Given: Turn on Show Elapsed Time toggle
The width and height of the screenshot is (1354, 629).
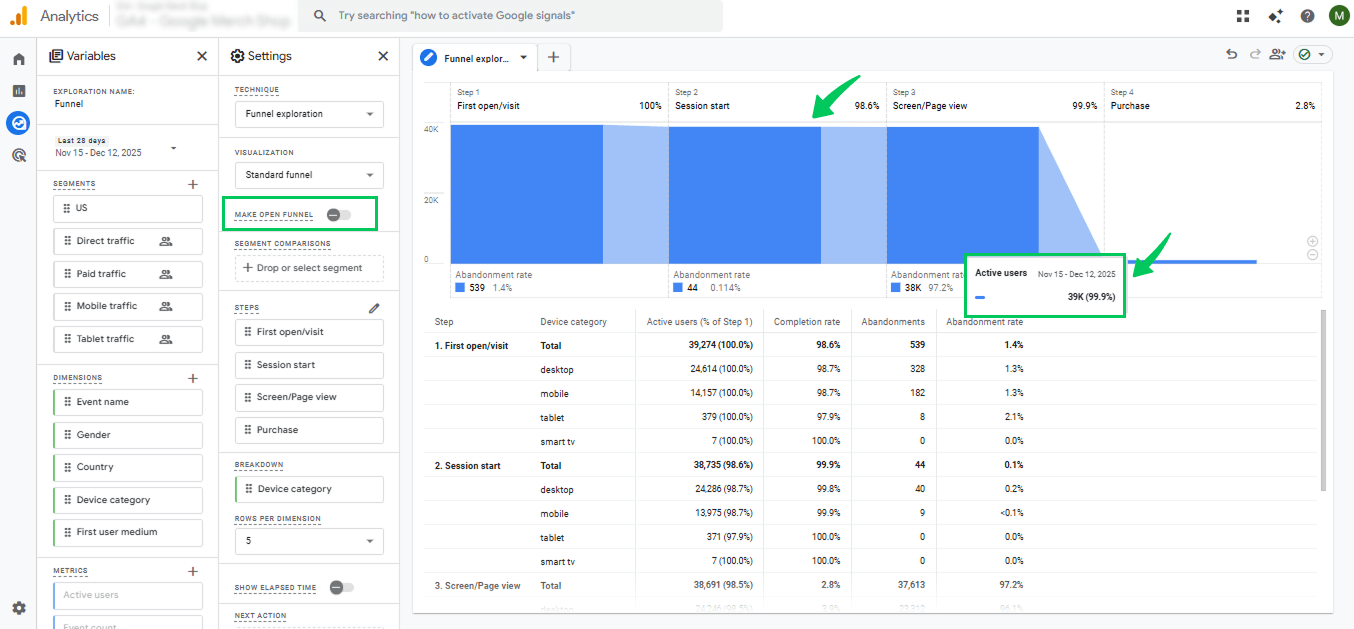Looking at the screenshot, I should 341,588.
